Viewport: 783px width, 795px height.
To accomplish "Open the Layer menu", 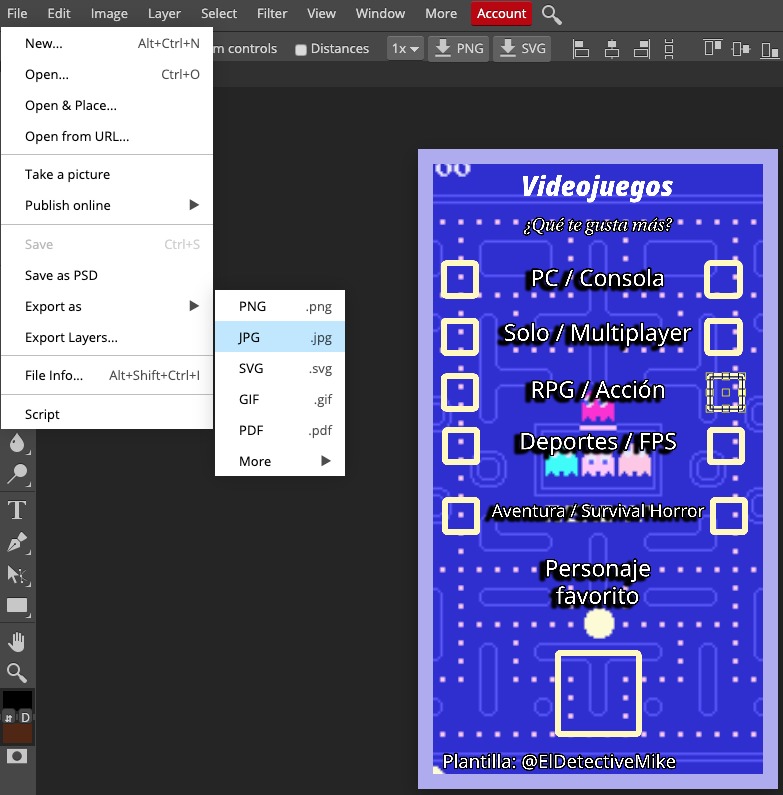I will (x=164, y=14).
